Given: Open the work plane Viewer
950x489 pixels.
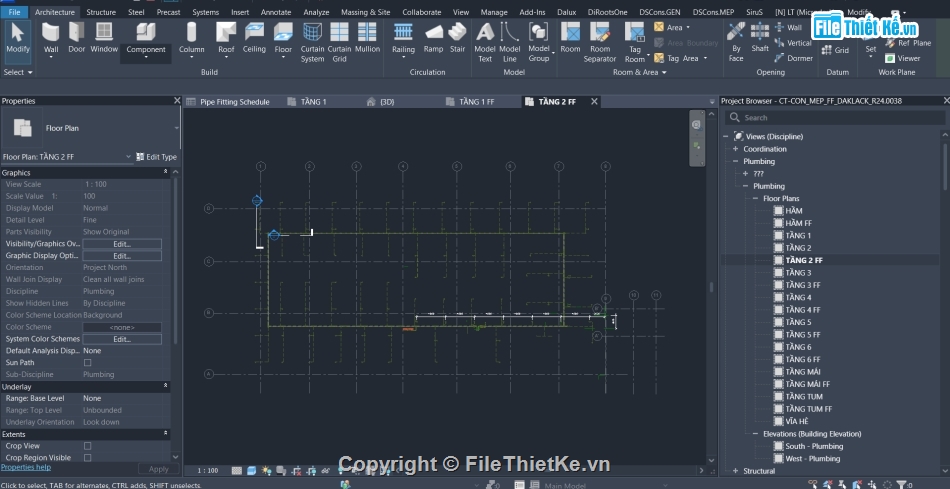Looking at the screenshot, I should click(x=902, y=58).
